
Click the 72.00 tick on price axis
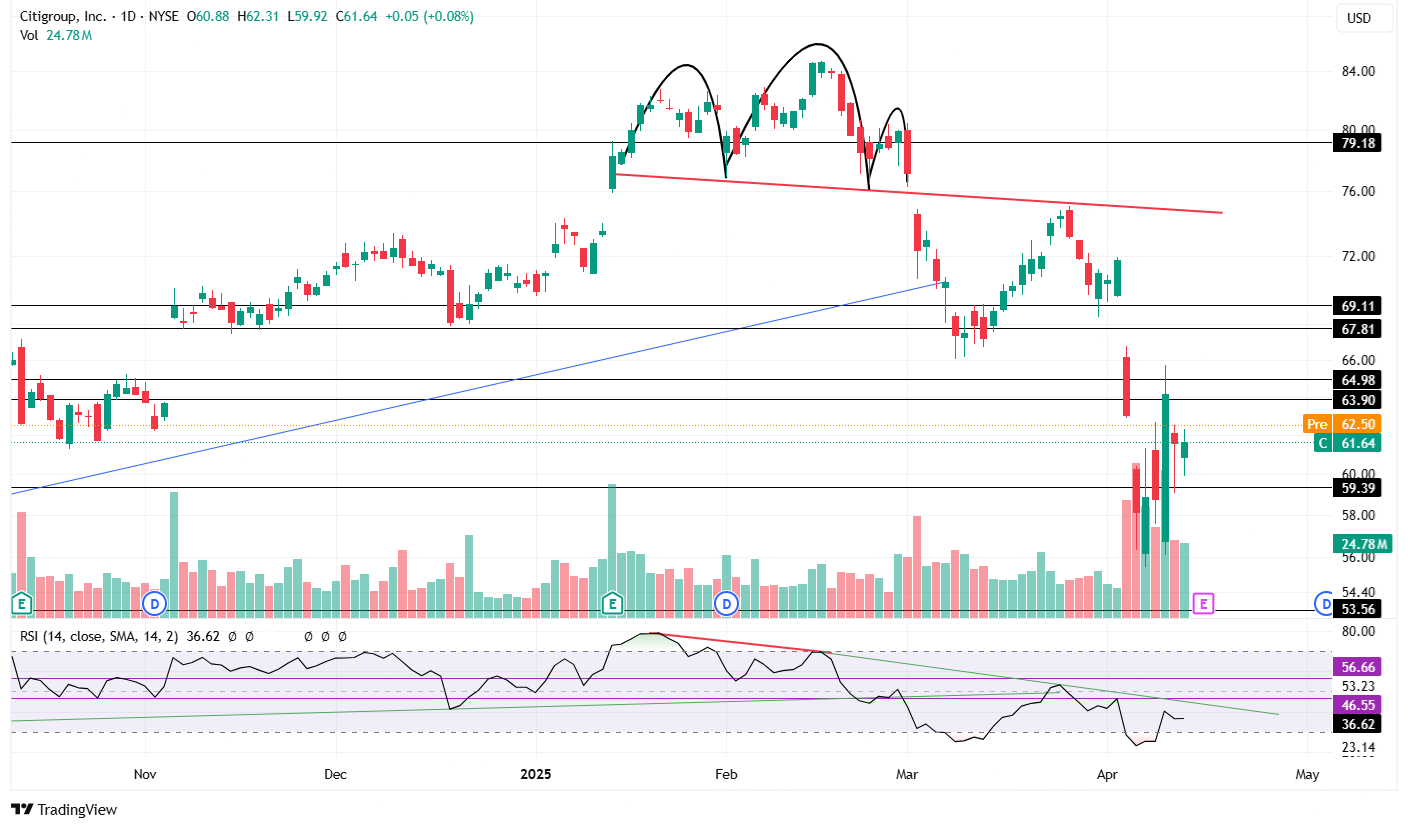click(1359, 257)
